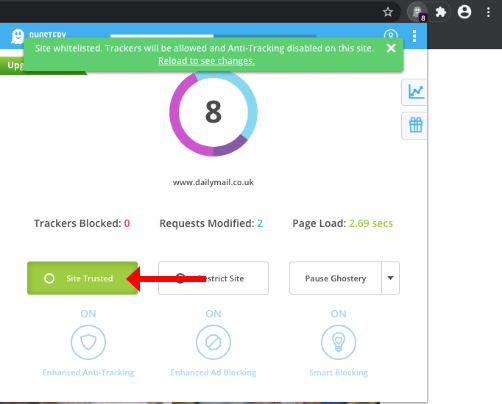The width and height of the screenshot is (502, 404).
Task: Click the Smart Blocking label
Action: coord(338,372)
